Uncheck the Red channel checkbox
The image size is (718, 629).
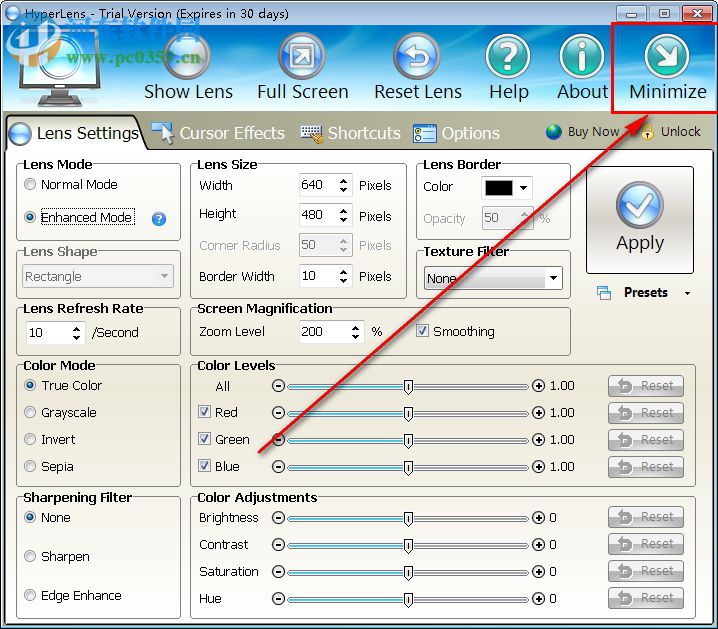(204, 412)
